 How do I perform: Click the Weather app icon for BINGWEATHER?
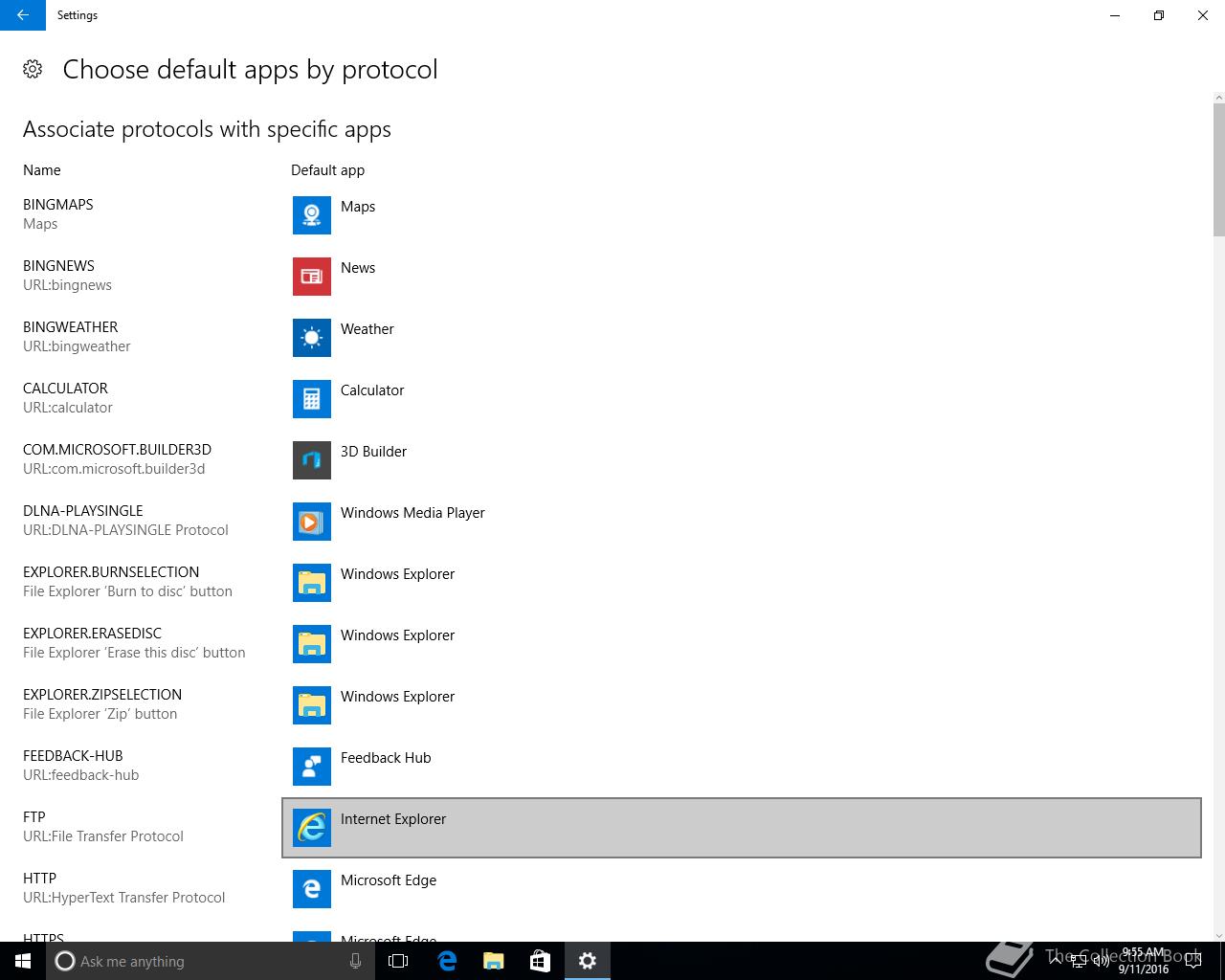coord(312,338)
